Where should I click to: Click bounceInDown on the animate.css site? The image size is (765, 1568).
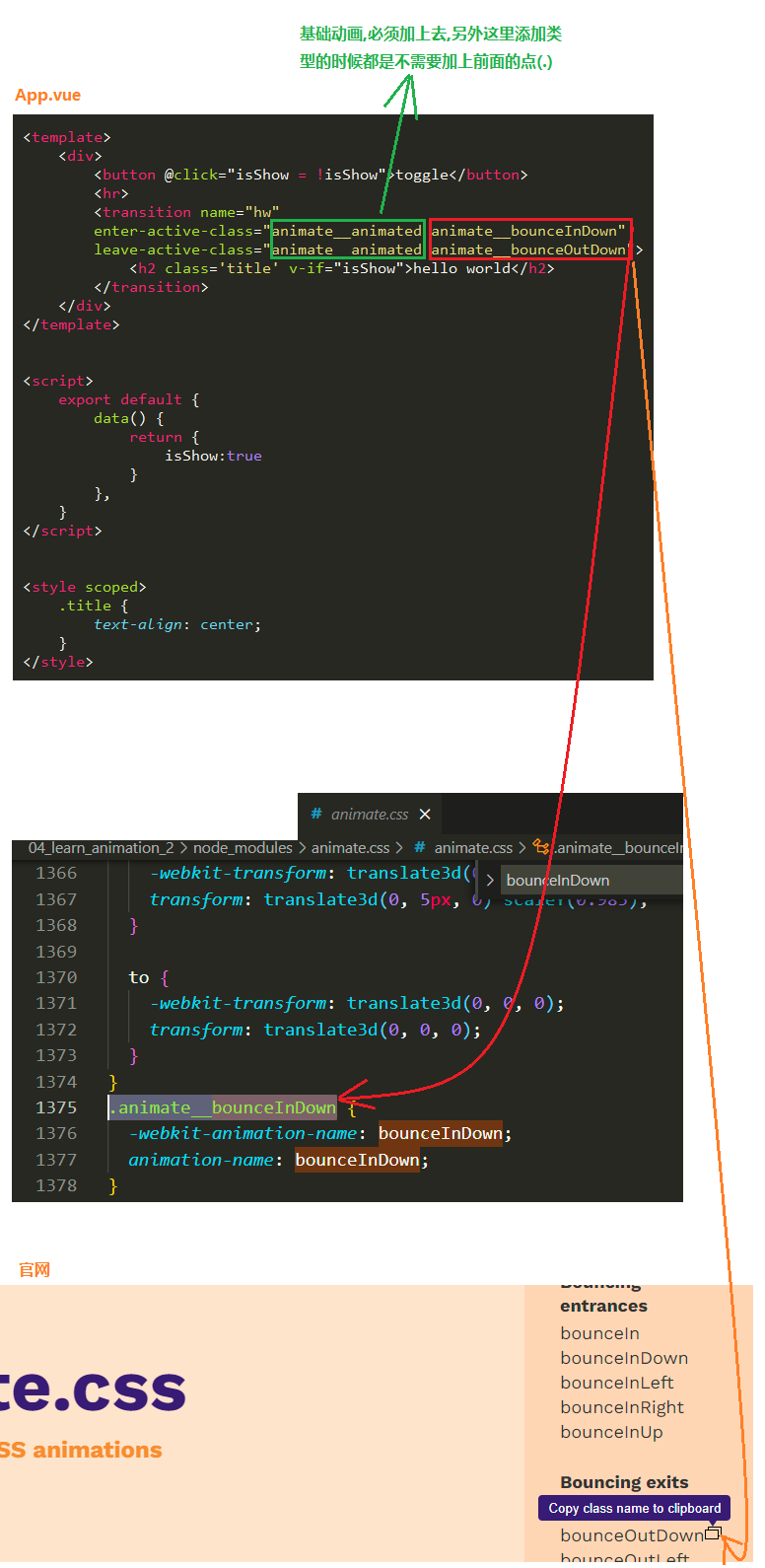pos(624,1358)
